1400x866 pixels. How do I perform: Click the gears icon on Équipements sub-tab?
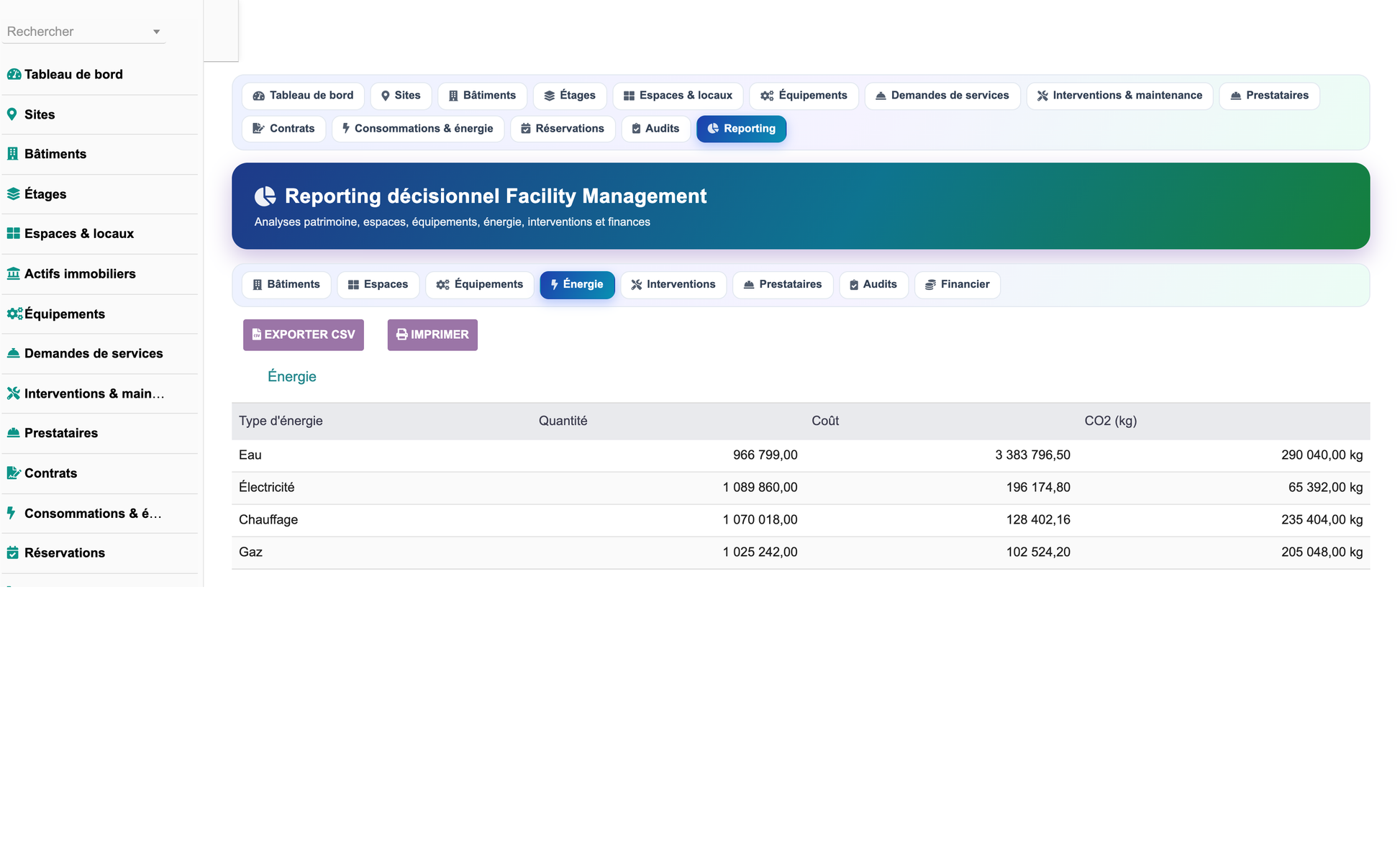click(x=442, y=285)
